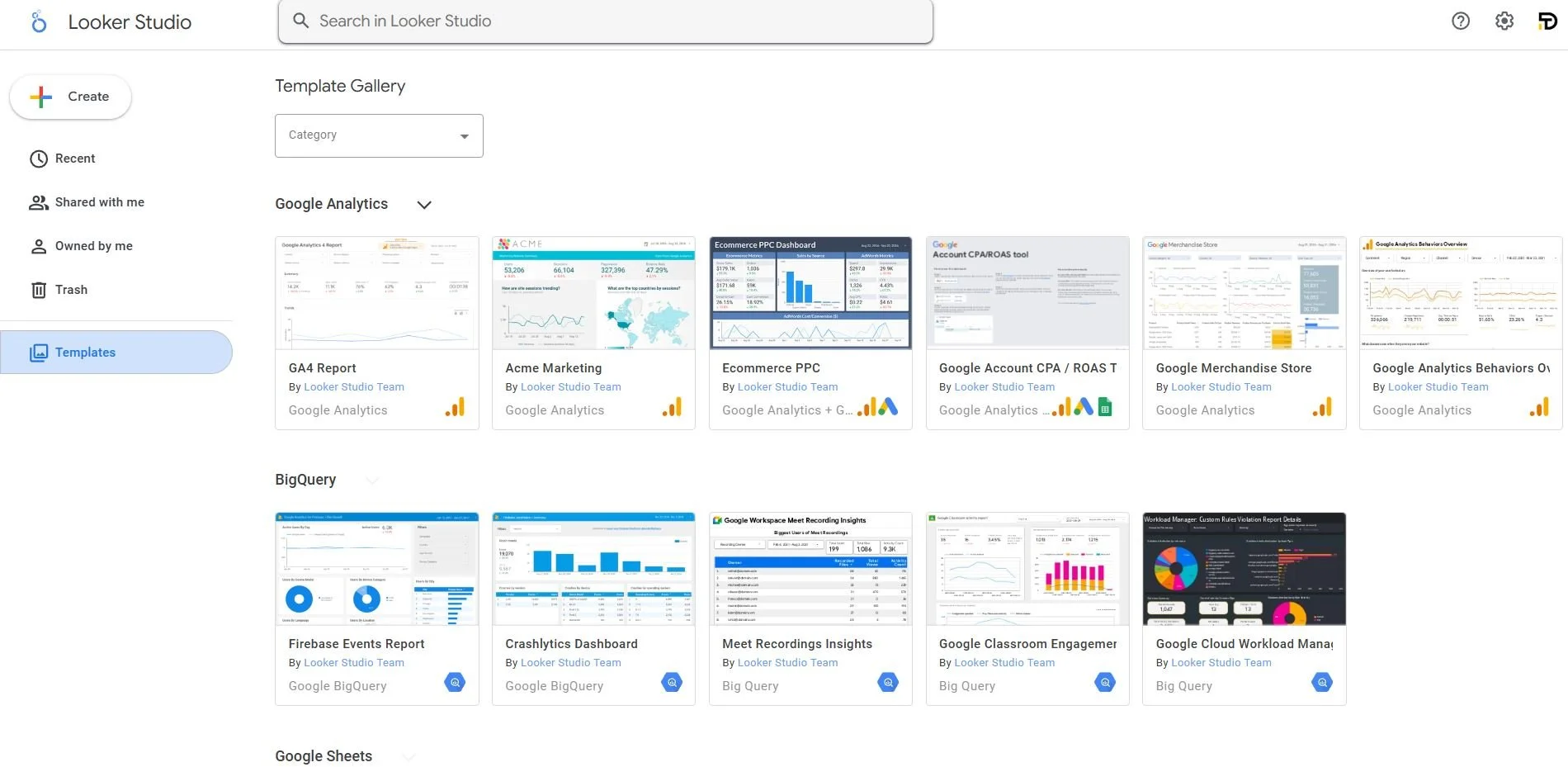The image size is (1568, 767).
Task: Open Google Classroom Engagement thumbnail
Action: pos(1027,569)
